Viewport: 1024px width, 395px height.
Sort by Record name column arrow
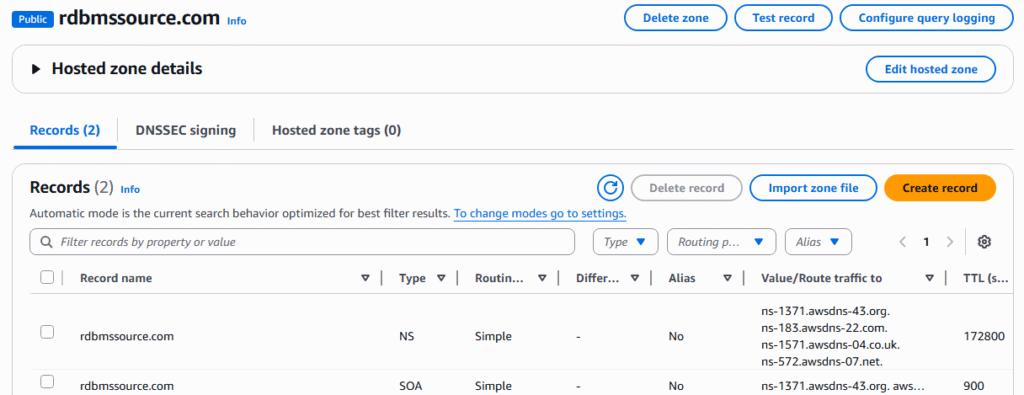(365, 278)
